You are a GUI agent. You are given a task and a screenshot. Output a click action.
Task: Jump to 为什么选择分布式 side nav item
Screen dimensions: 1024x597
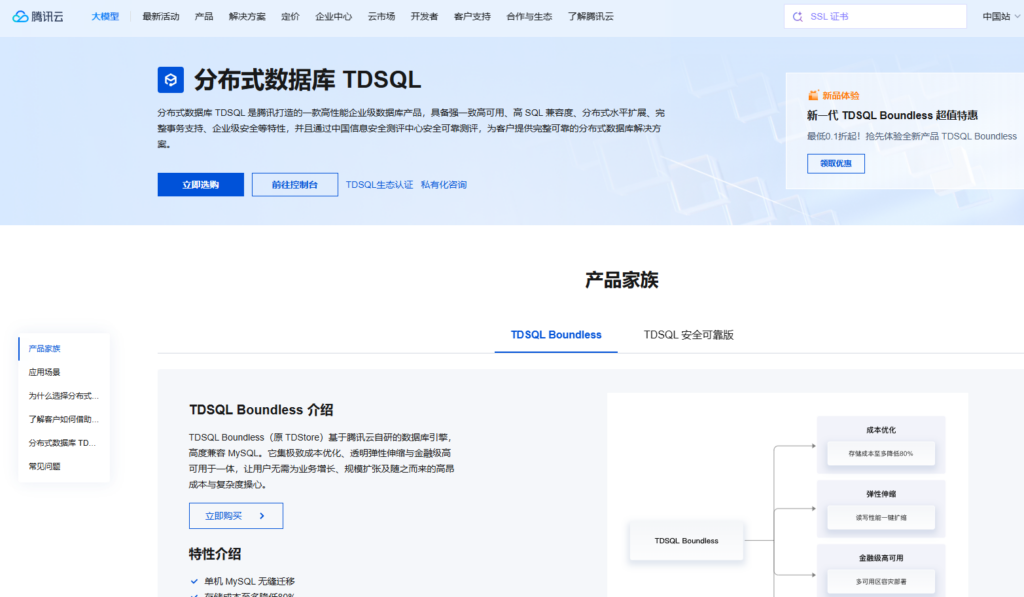63,396
